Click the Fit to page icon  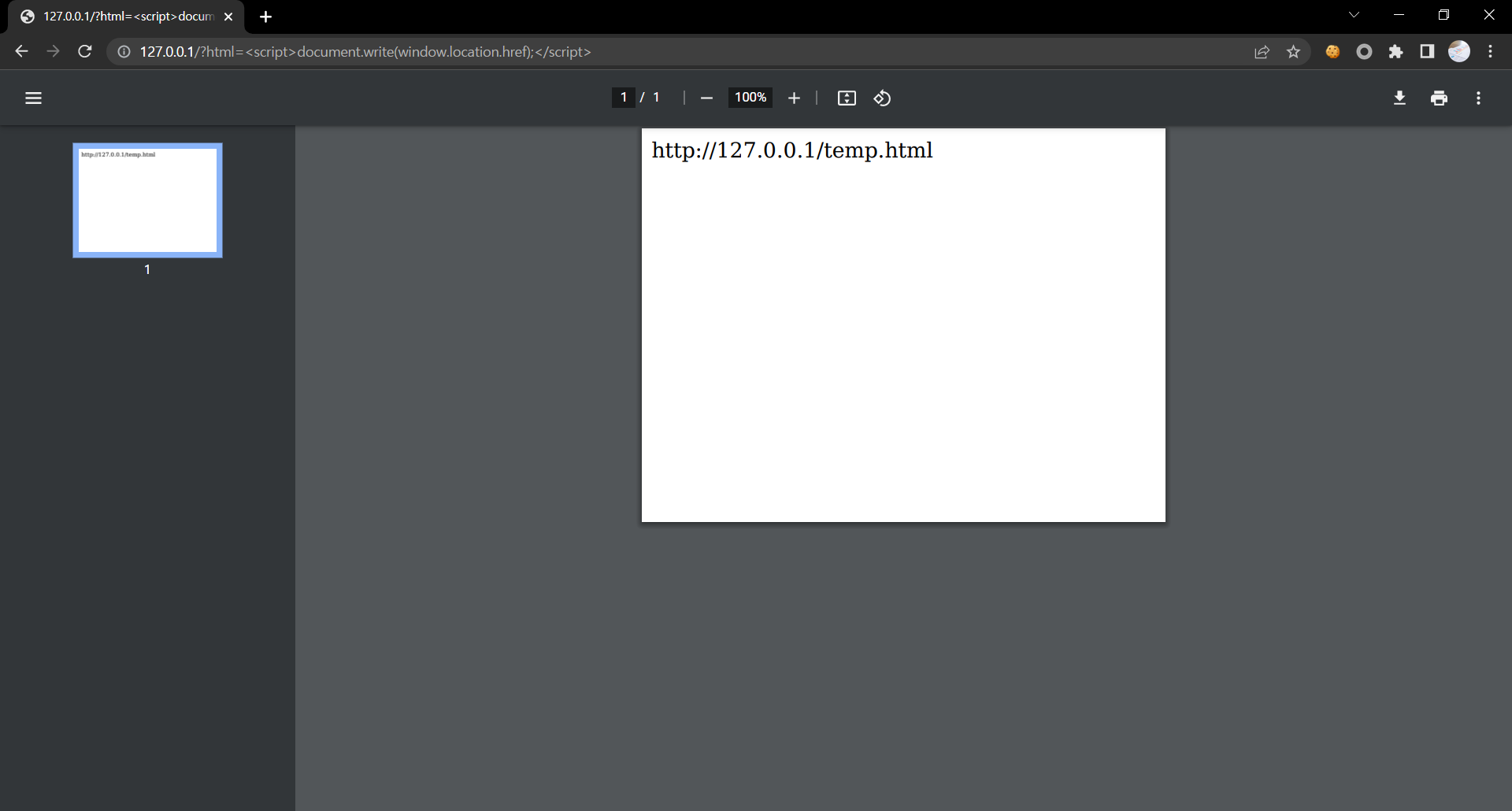(847, 98)
